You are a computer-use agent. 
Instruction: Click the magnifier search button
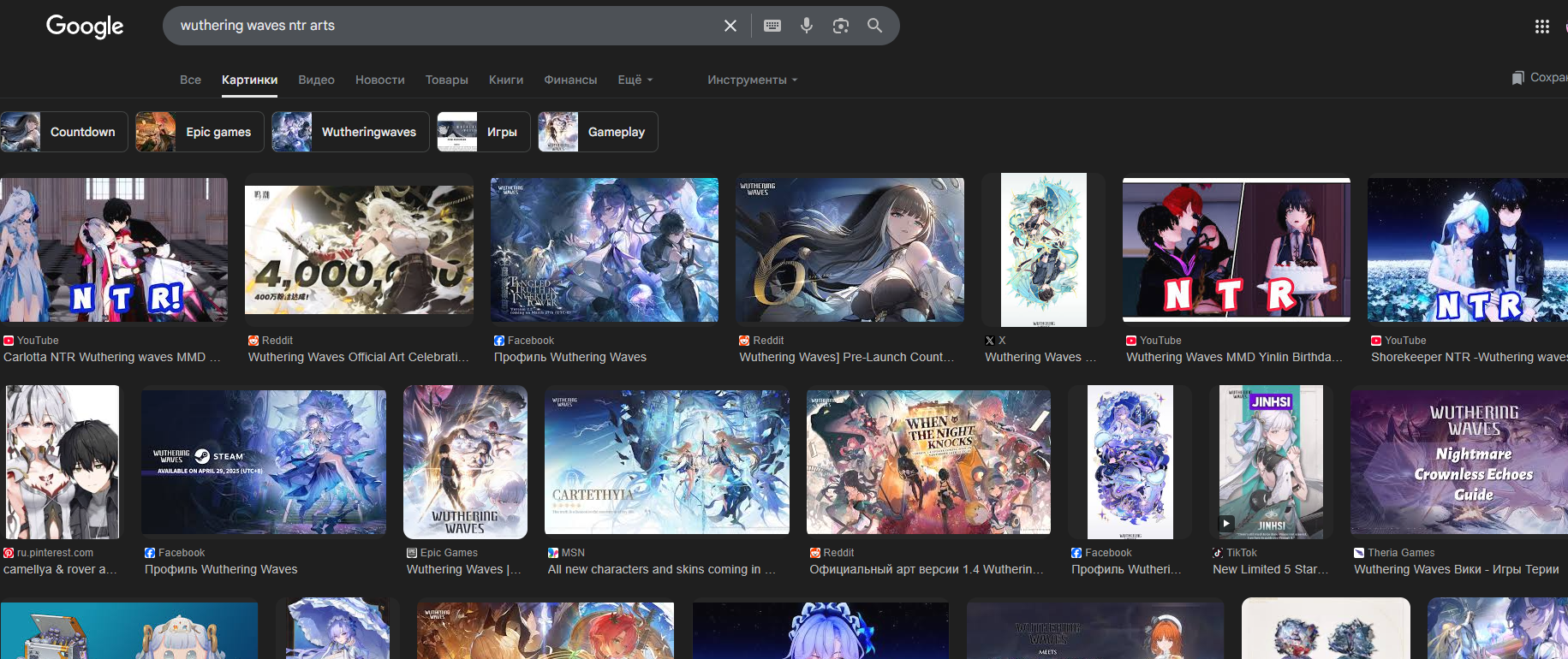(874, 26)
